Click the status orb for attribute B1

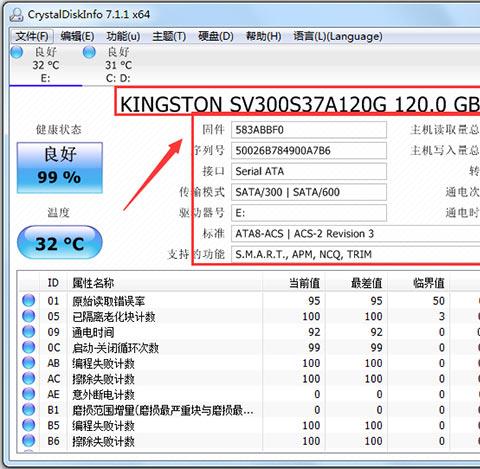tap(29, 410)
